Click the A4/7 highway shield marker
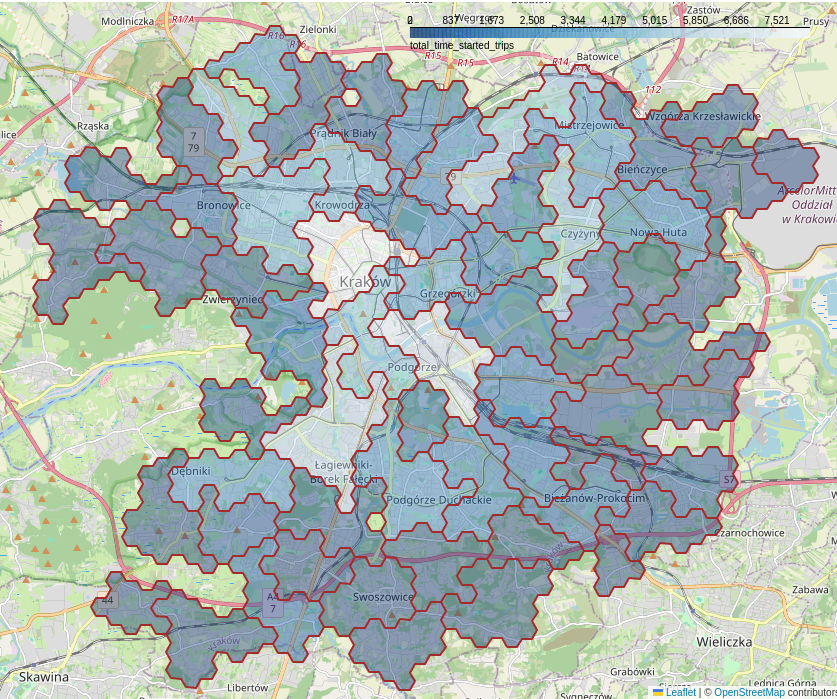The height and width of the screenshot is (699, 837). 272,602
